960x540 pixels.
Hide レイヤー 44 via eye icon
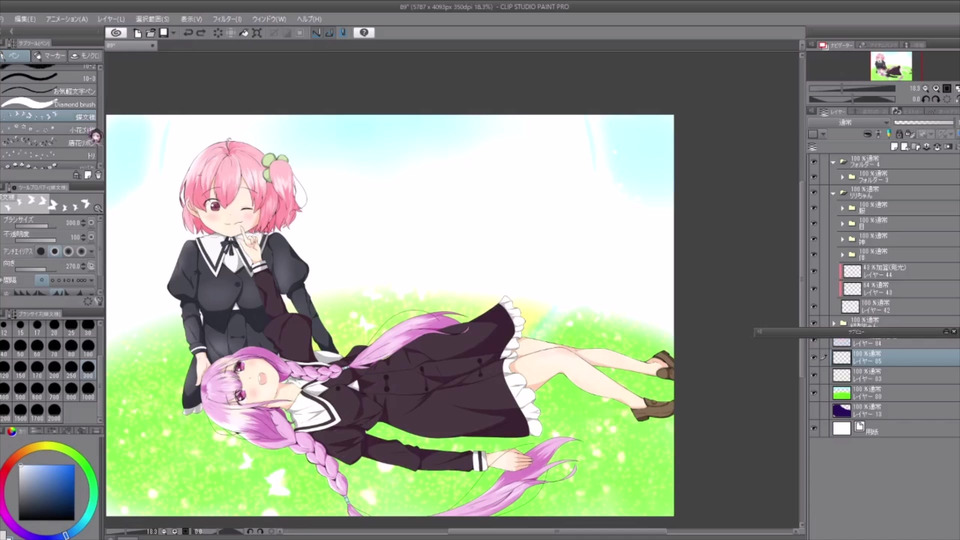814,271
